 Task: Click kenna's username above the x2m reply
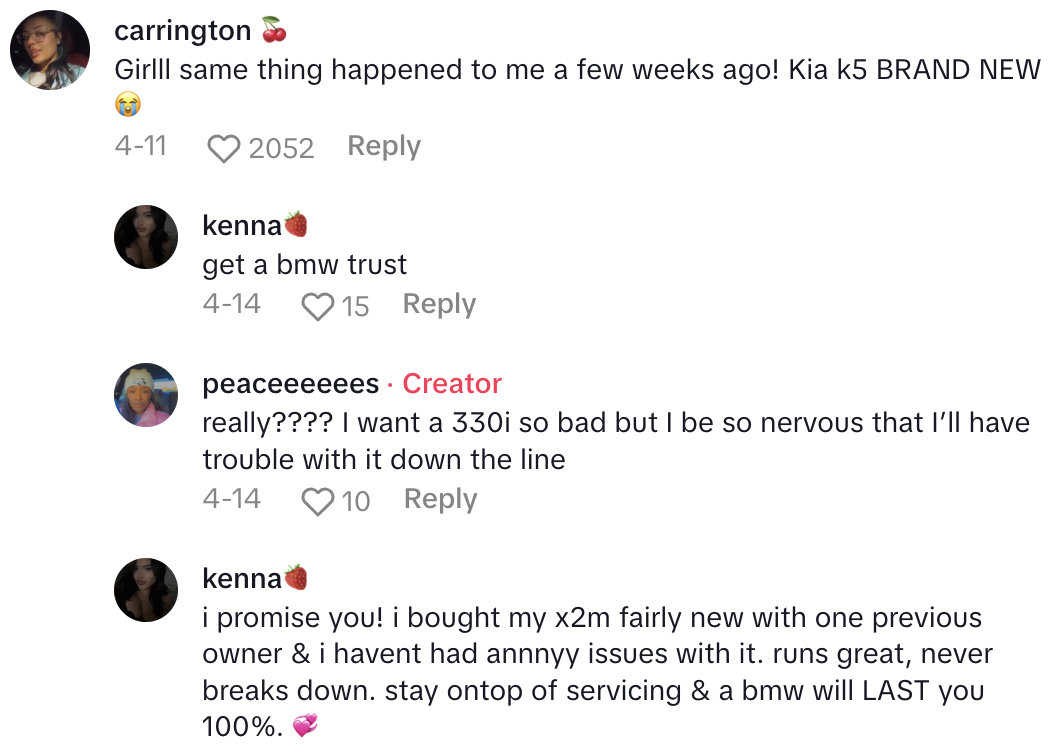point(242,578)
